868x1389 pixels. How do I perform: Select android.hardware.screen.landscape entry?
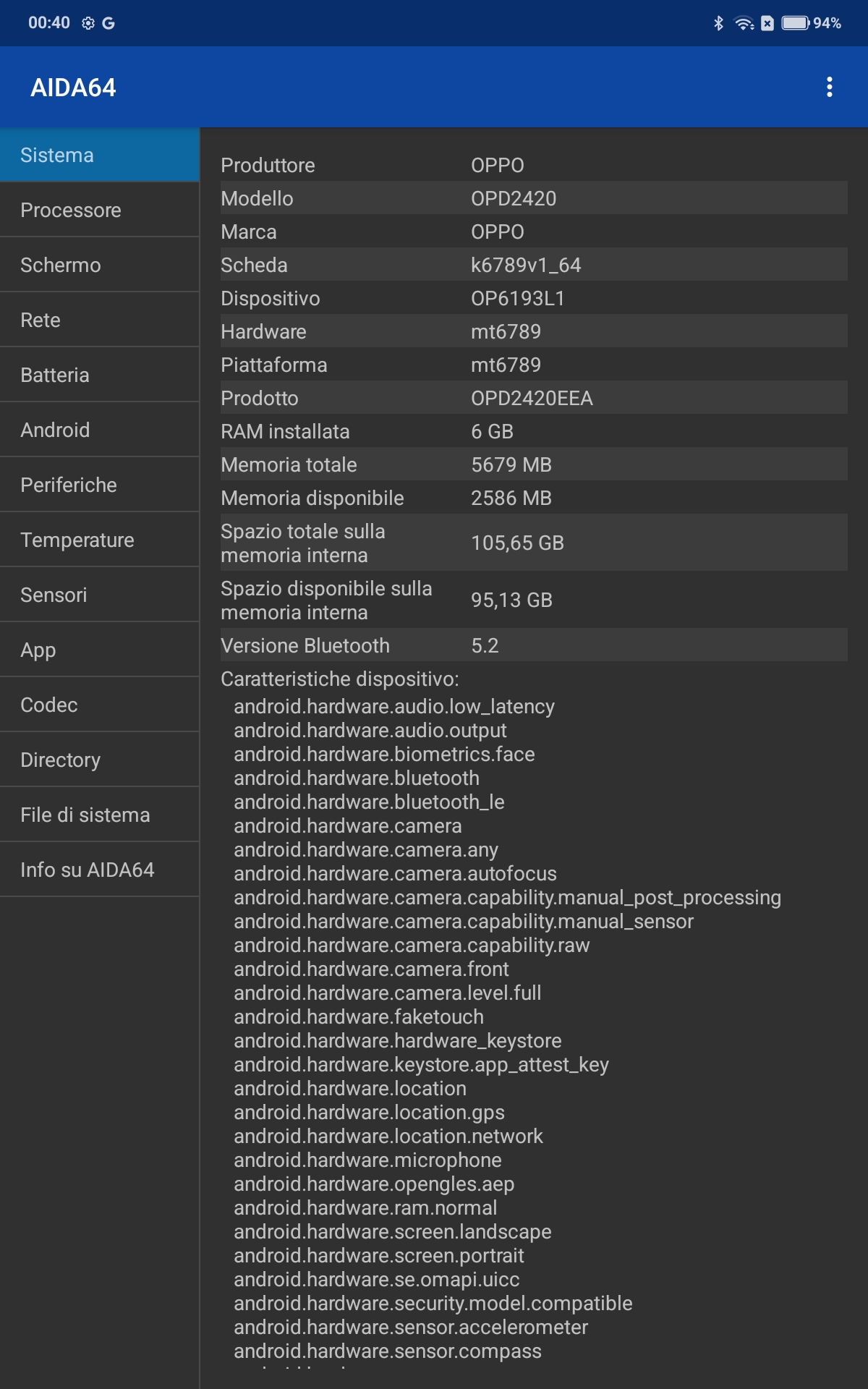393,1231
